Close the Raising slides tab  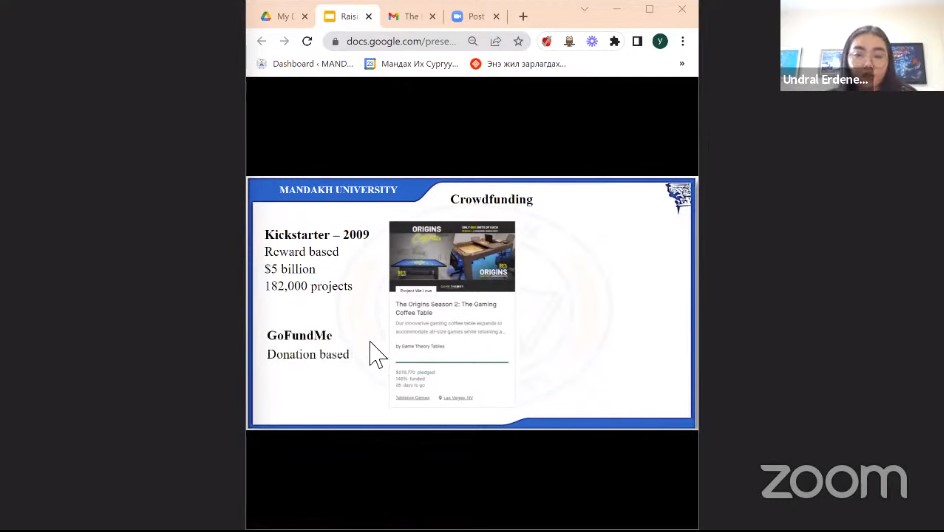(368, 16)
